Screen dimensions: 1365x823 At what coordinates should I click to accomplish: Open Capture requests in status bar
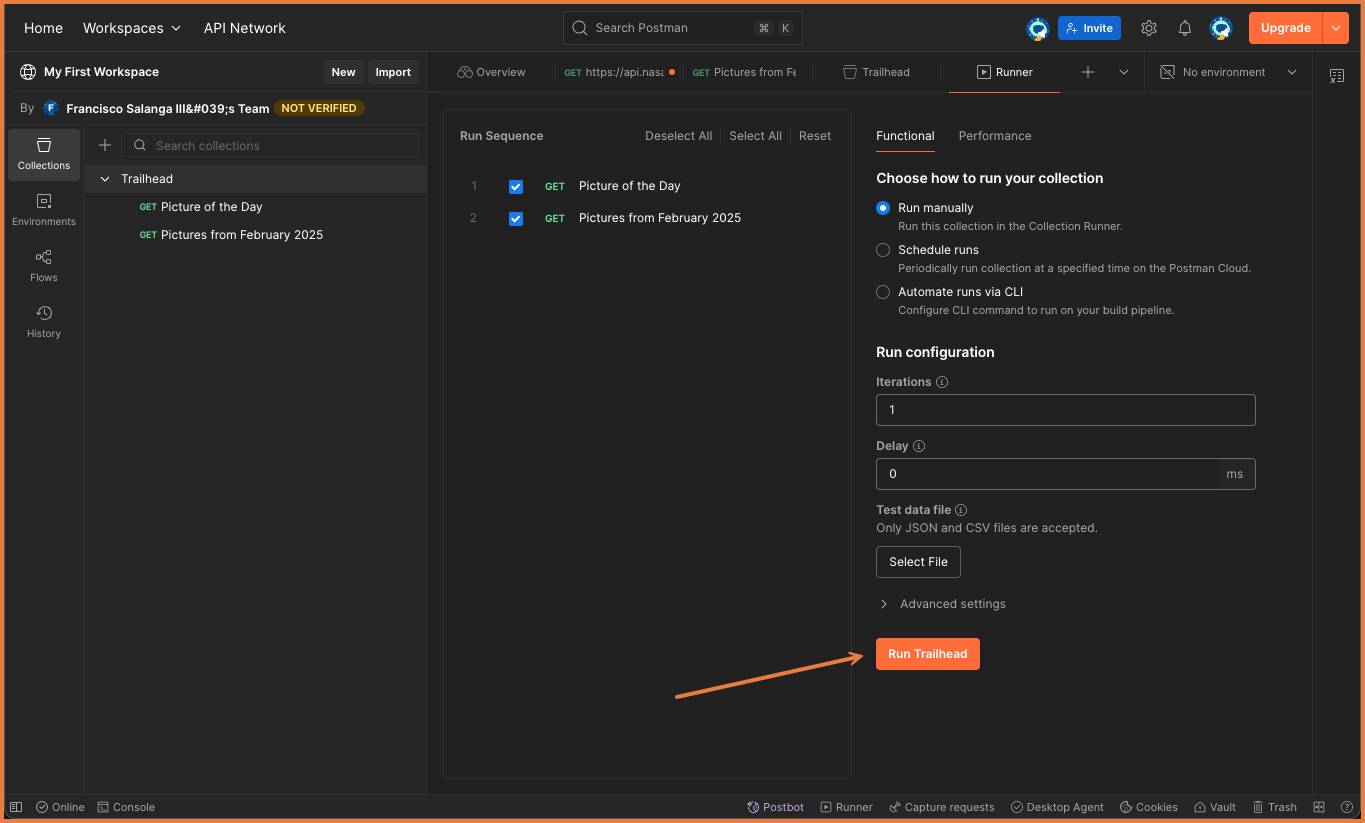[941, 807]
